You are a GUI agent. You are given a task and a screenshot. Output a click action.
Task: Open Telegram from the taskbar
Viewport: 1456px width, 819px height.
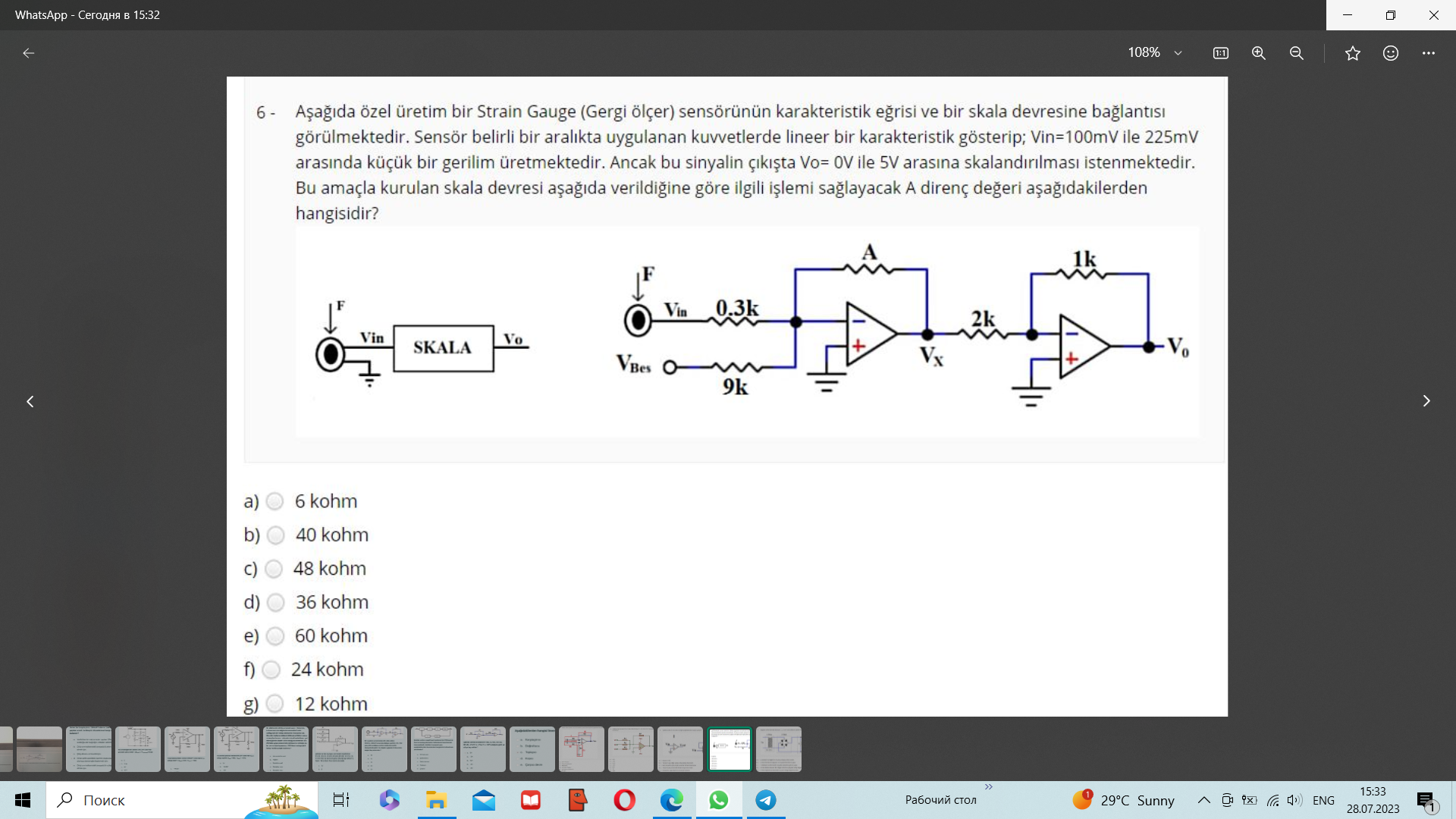click(766, 800)
